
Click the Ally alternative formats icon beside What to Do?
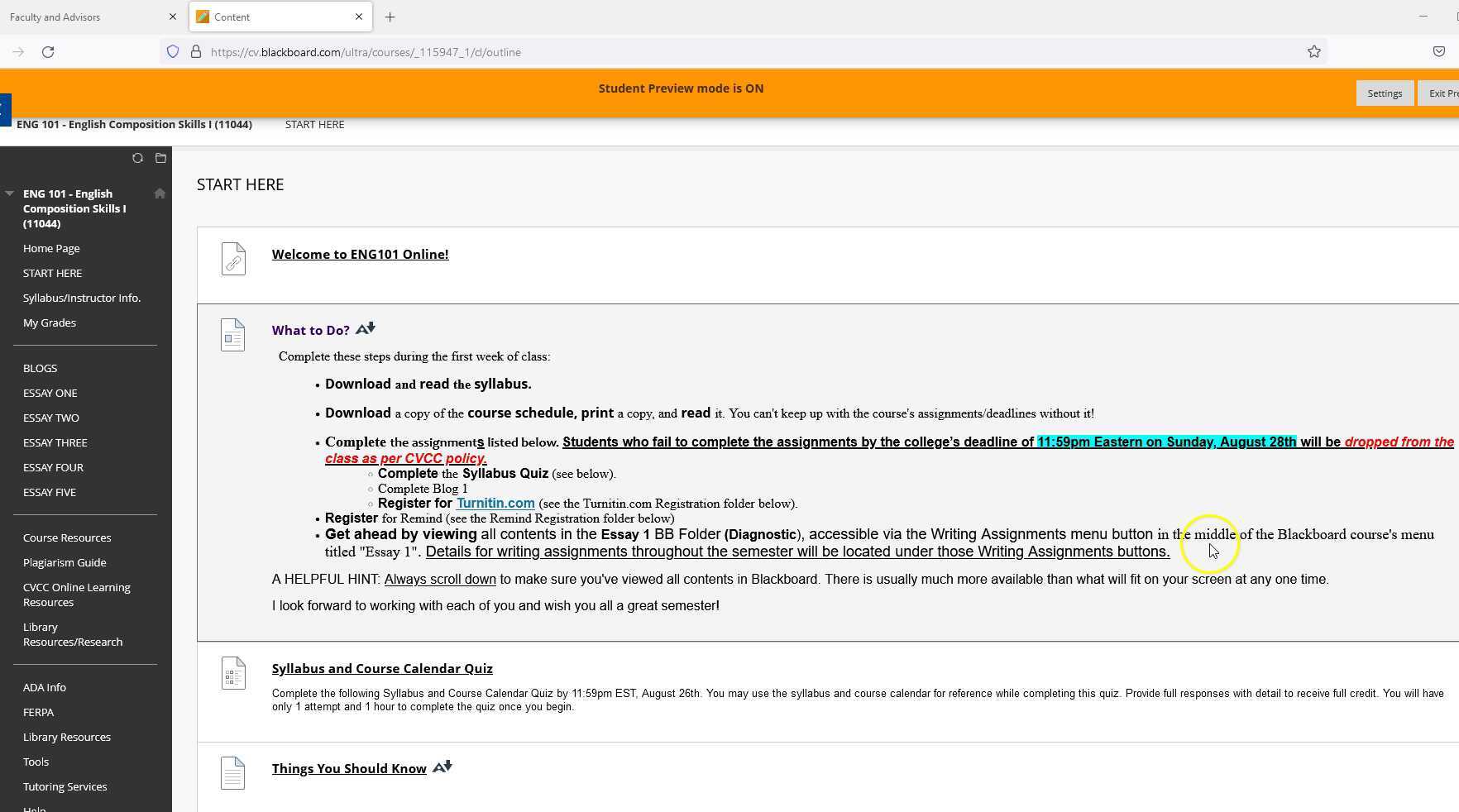coord(366,329)
